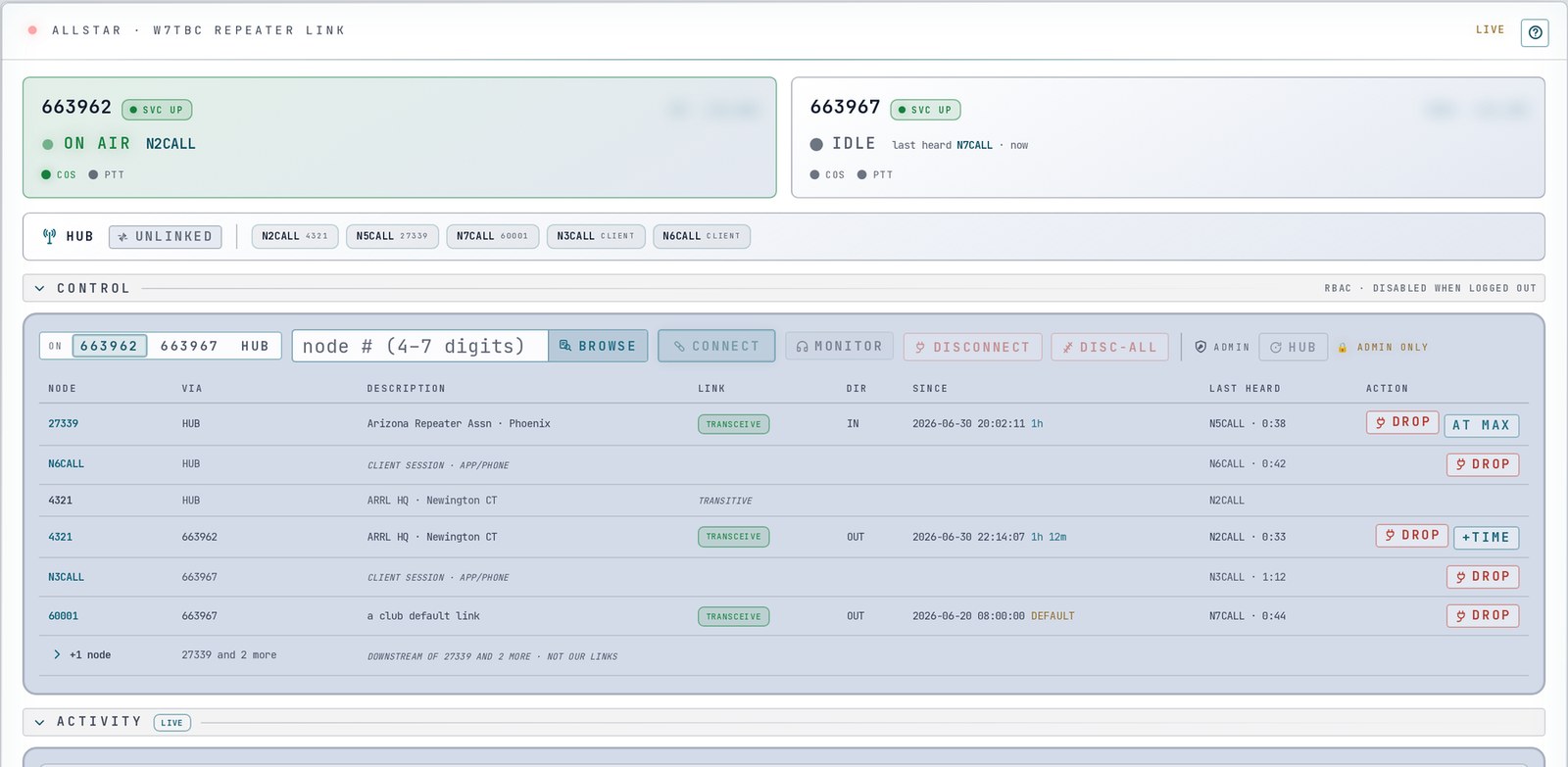Viewport: 1568px width, 767px height.
Task: Select node 663962 in ON selector
Action: click(x=109, y=346)
